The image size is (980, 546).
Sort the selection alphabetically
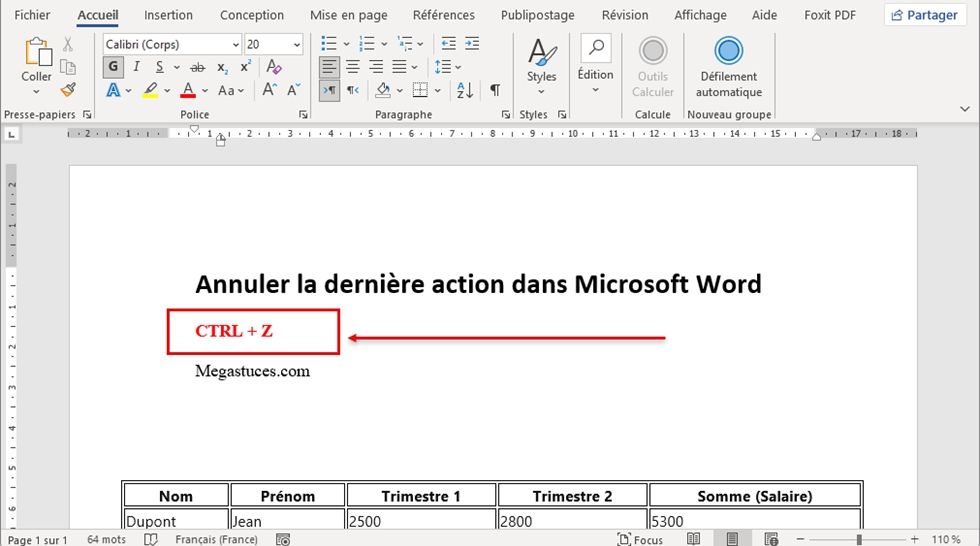click(465, 90)
